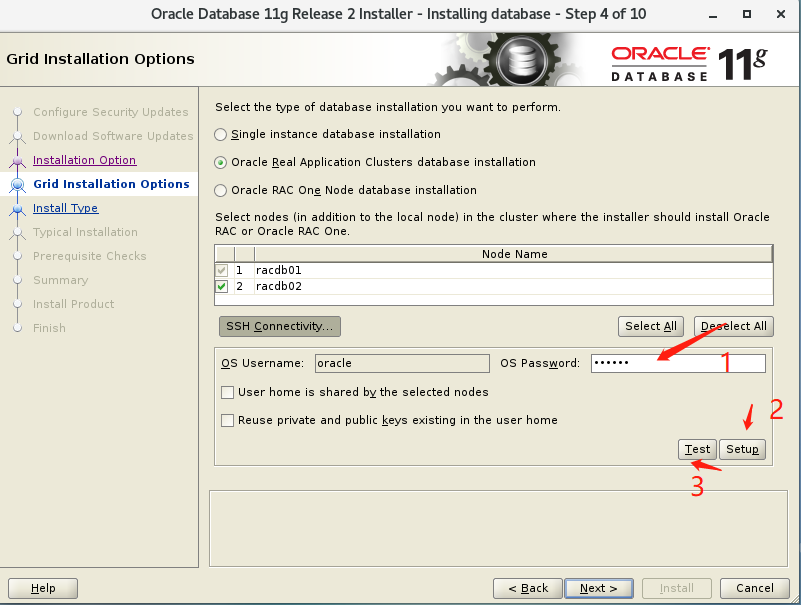Click the Help button
The height and width of the screenshot is (605, 801).
tap(43, 588)
